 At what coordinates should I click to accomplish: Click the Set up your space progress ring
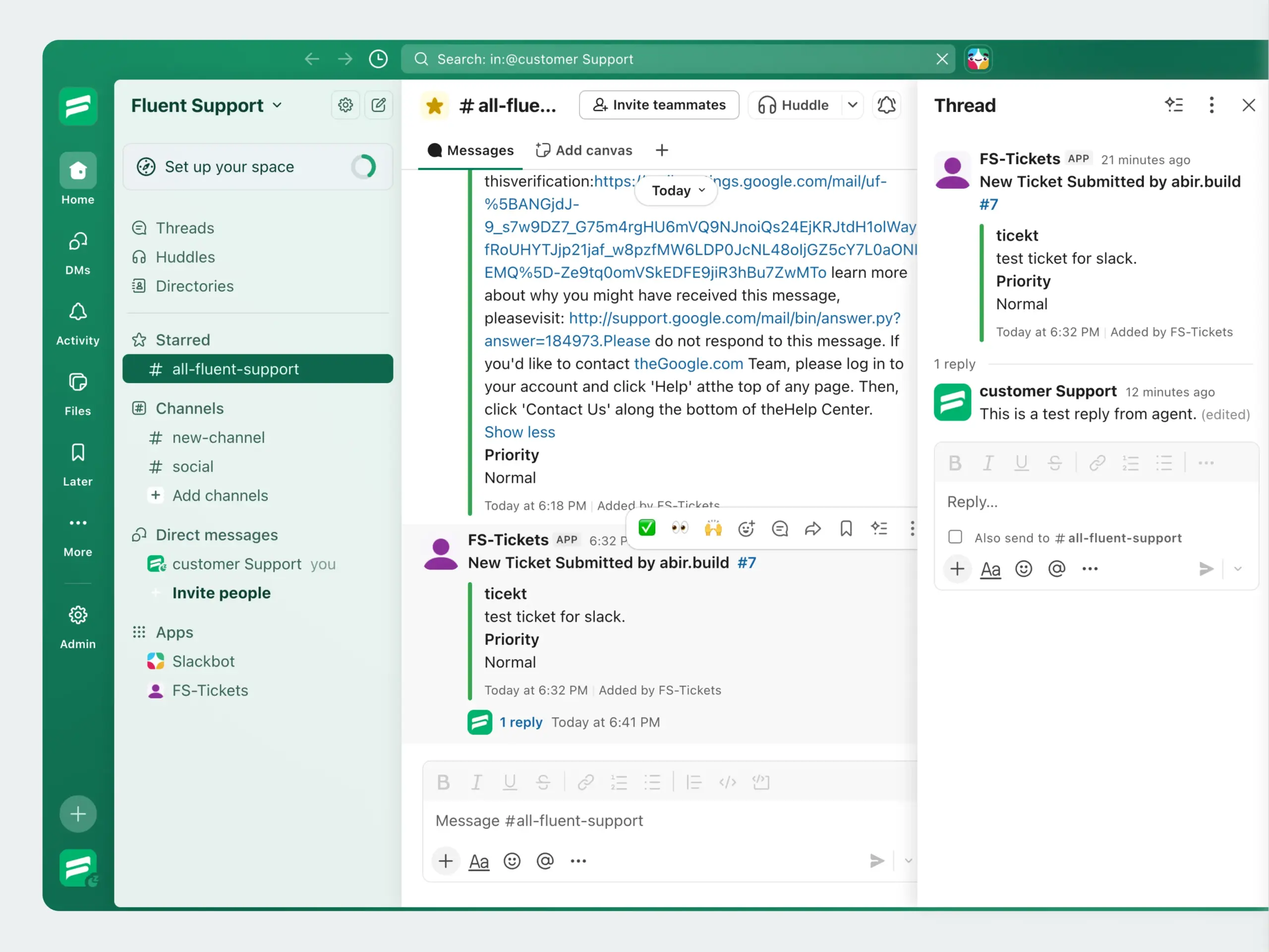pyautogui.click(x=364, y=167)
